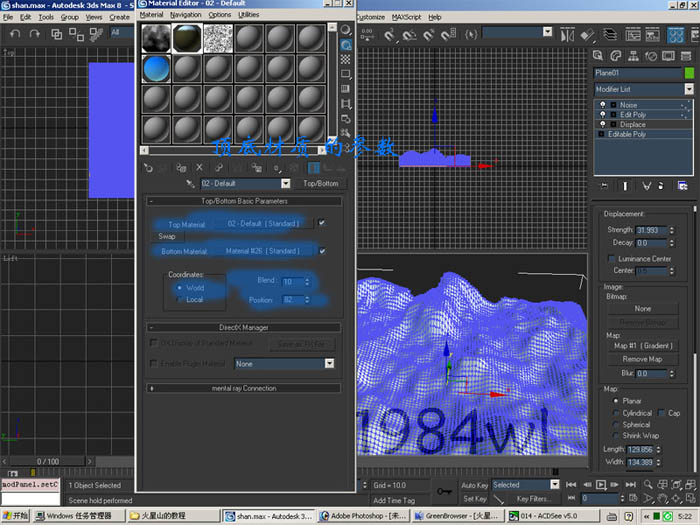Collapse Top/Bottom Basic Parameters rollout
700x525 pixels.
coord(244,201)
